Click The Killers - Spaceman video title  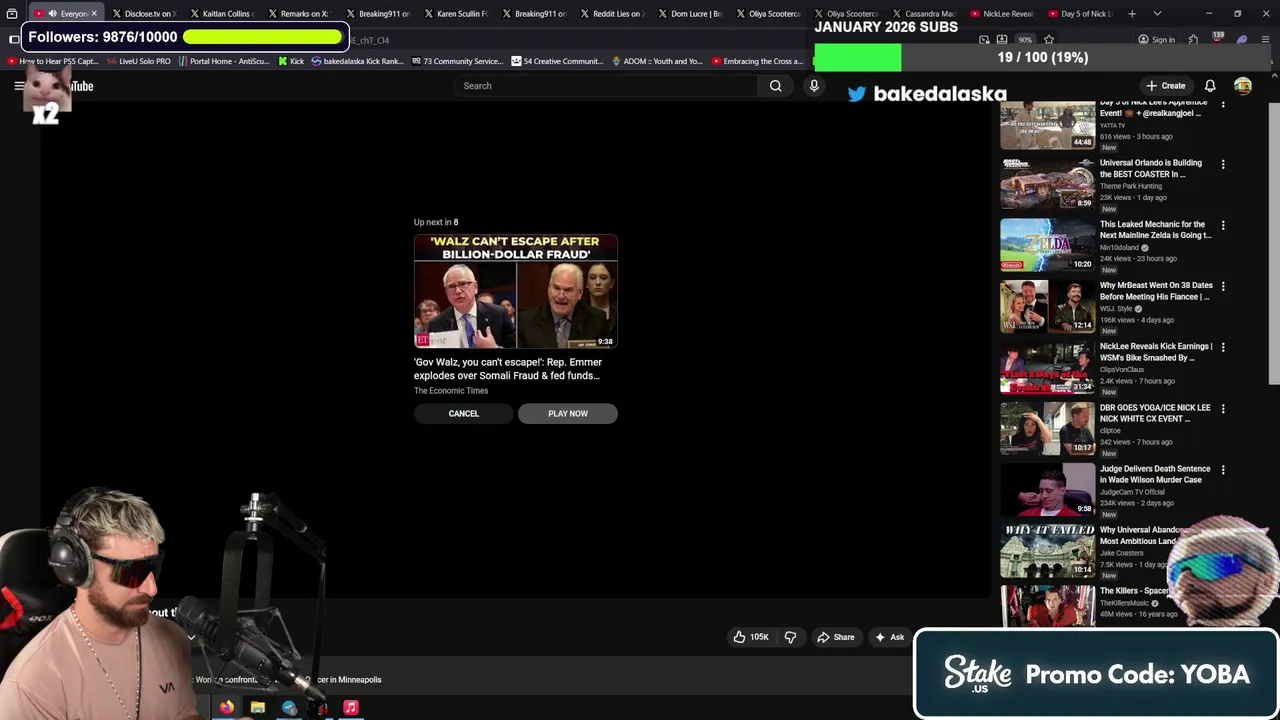tap(1135, 591)
